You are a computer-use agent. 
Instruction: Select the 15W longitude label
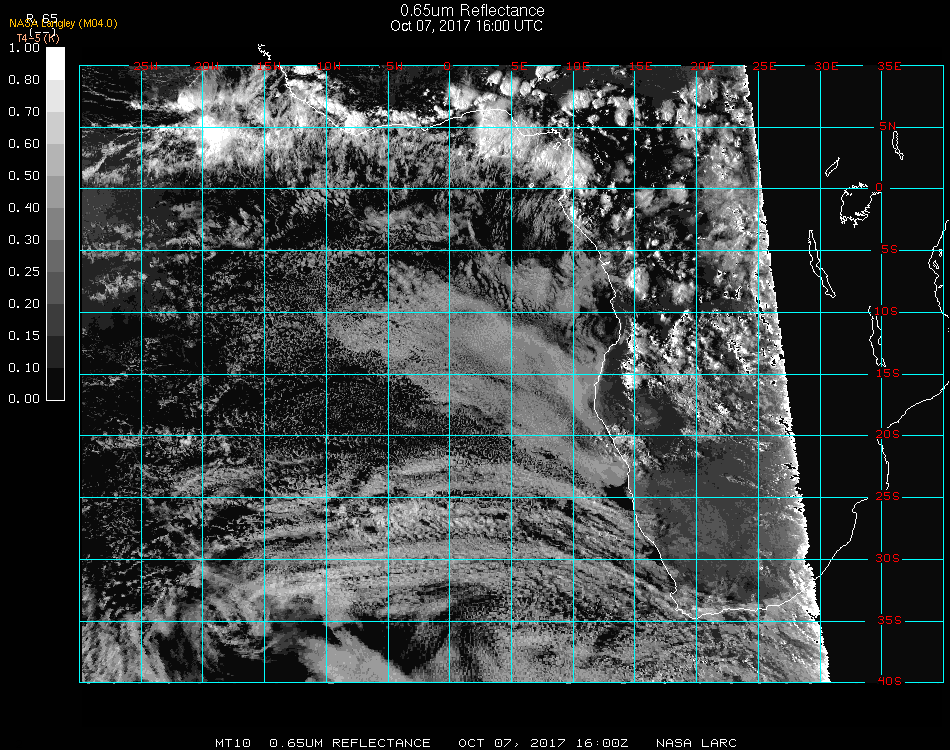point(268,66)
